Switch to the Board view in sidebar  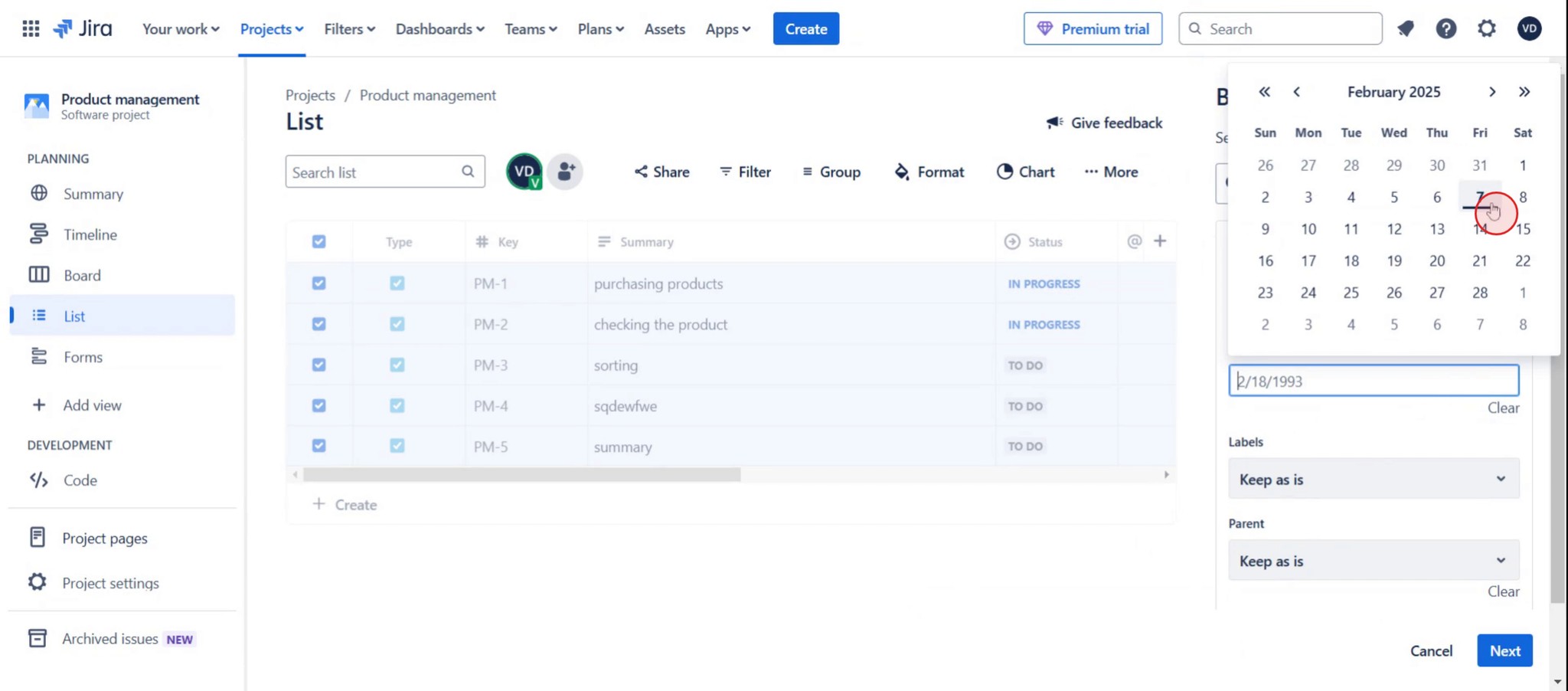[82, 275]
